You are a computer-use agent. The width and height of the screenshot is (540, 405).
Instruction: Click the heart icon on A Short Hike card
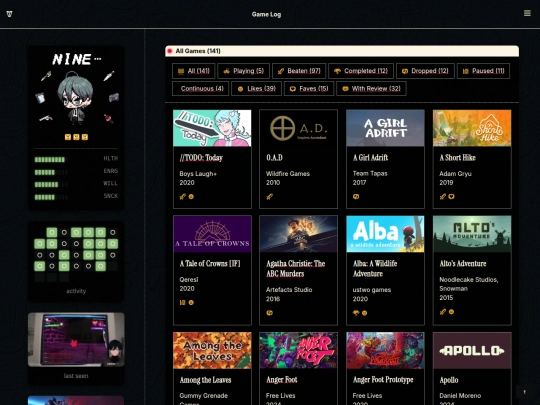[451, 197]
